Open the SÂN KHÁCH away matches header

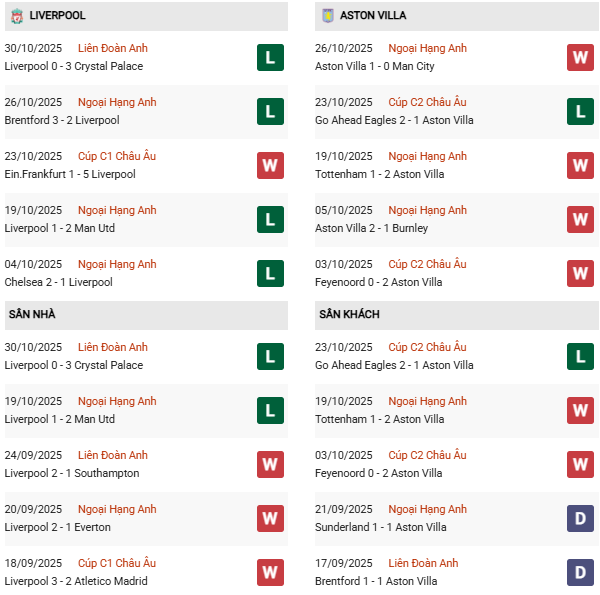349,315
